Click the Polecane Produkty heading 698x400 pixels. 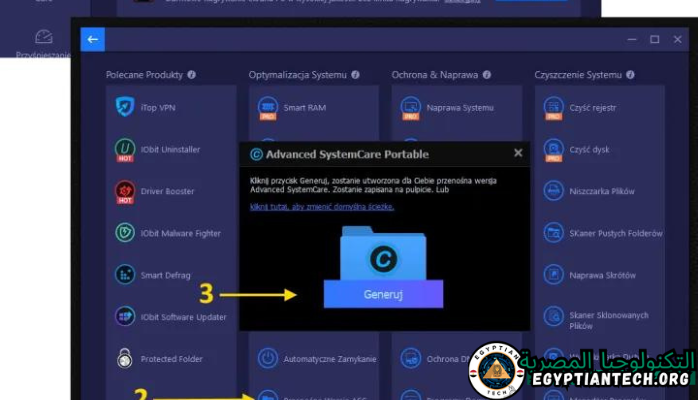144,75
